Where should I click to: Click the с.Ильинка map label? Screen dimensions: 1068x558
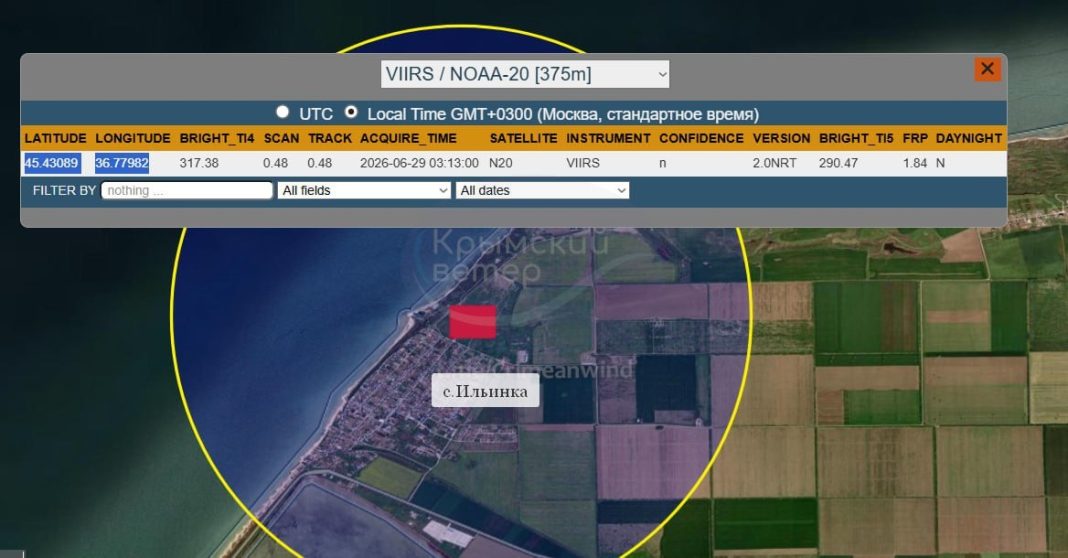point(485,391)
